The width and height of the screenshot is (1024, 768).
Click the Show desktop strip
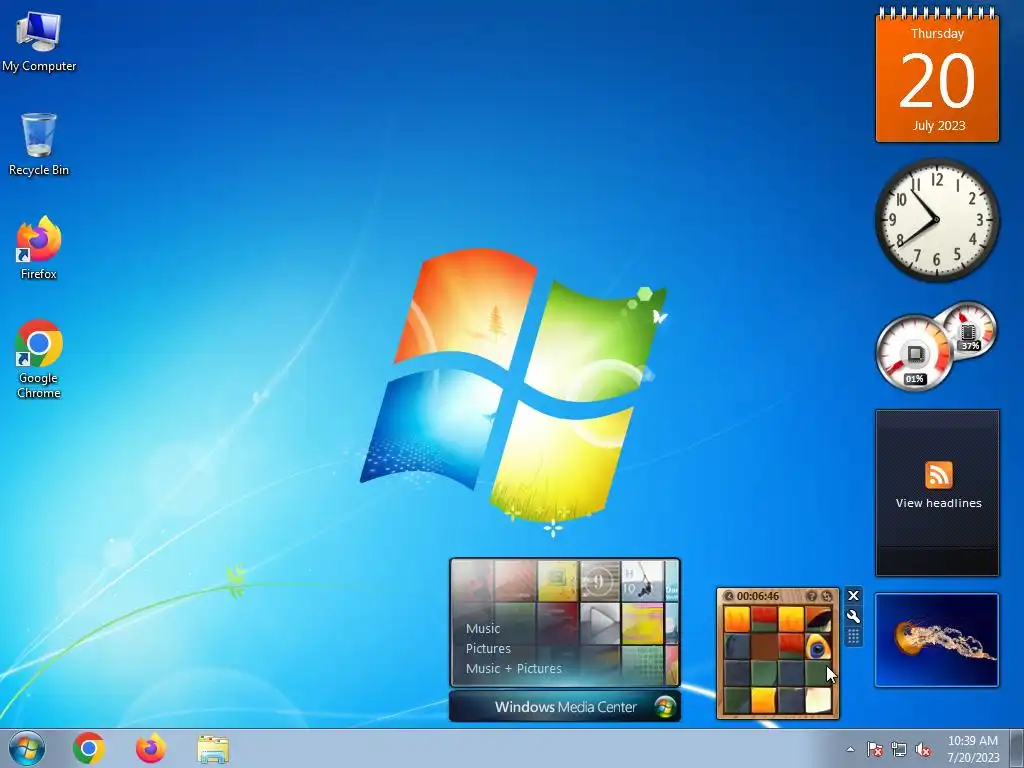(1017, 748)
